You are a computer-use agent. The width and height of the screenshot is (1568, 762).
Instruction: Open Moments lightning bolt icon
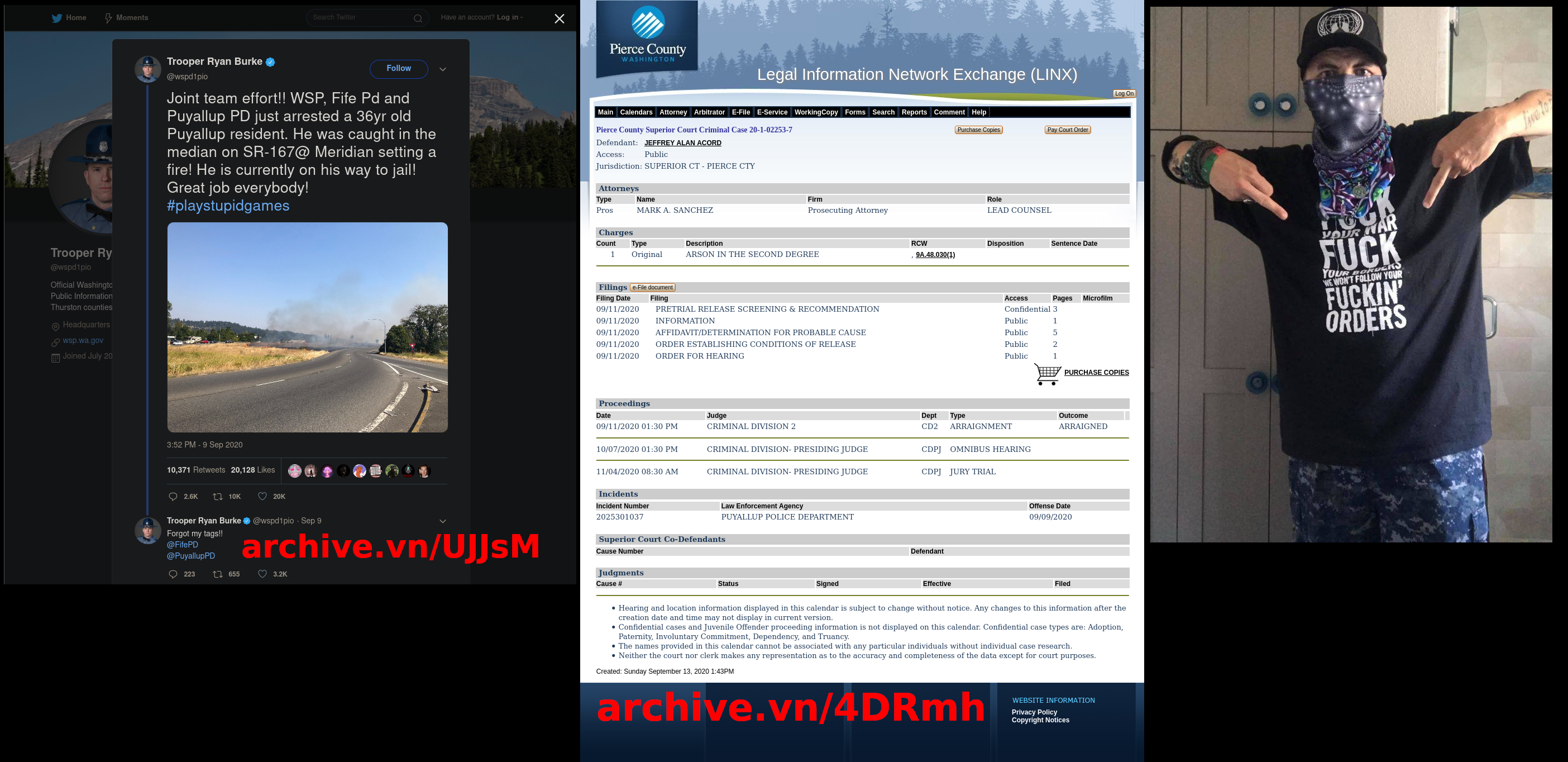point(108,18)
